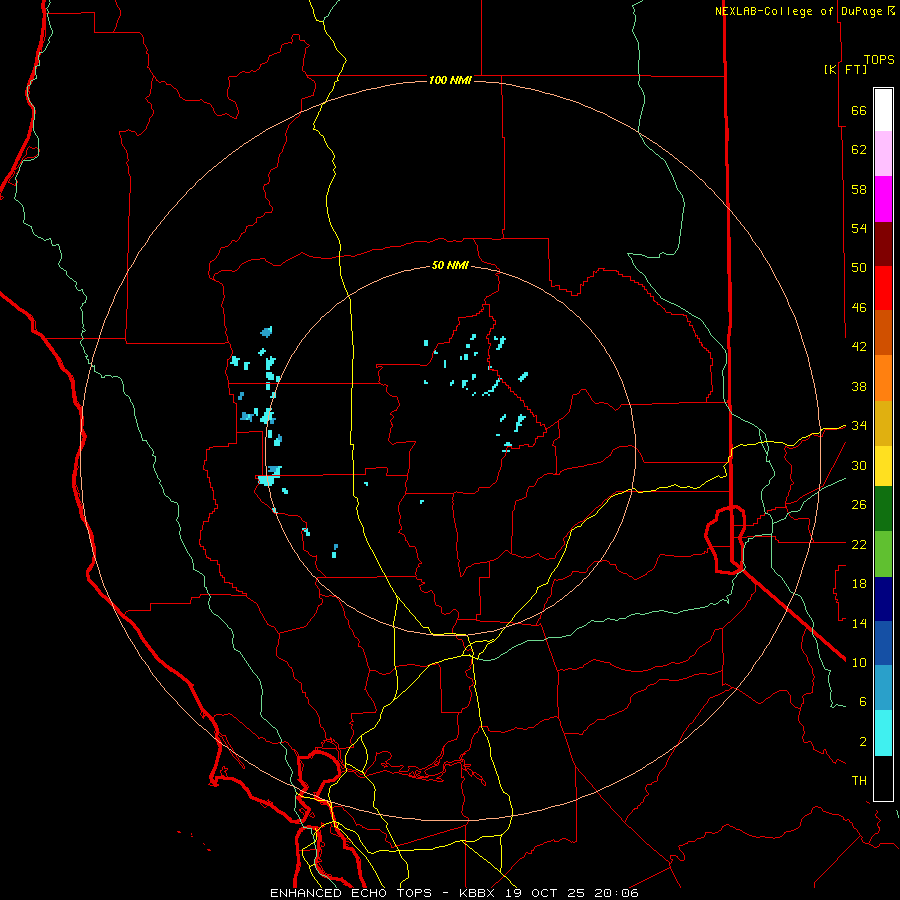Click the TH threshold label
The image size is (900, 900).
pyautogui.click(x=859, y=781)
